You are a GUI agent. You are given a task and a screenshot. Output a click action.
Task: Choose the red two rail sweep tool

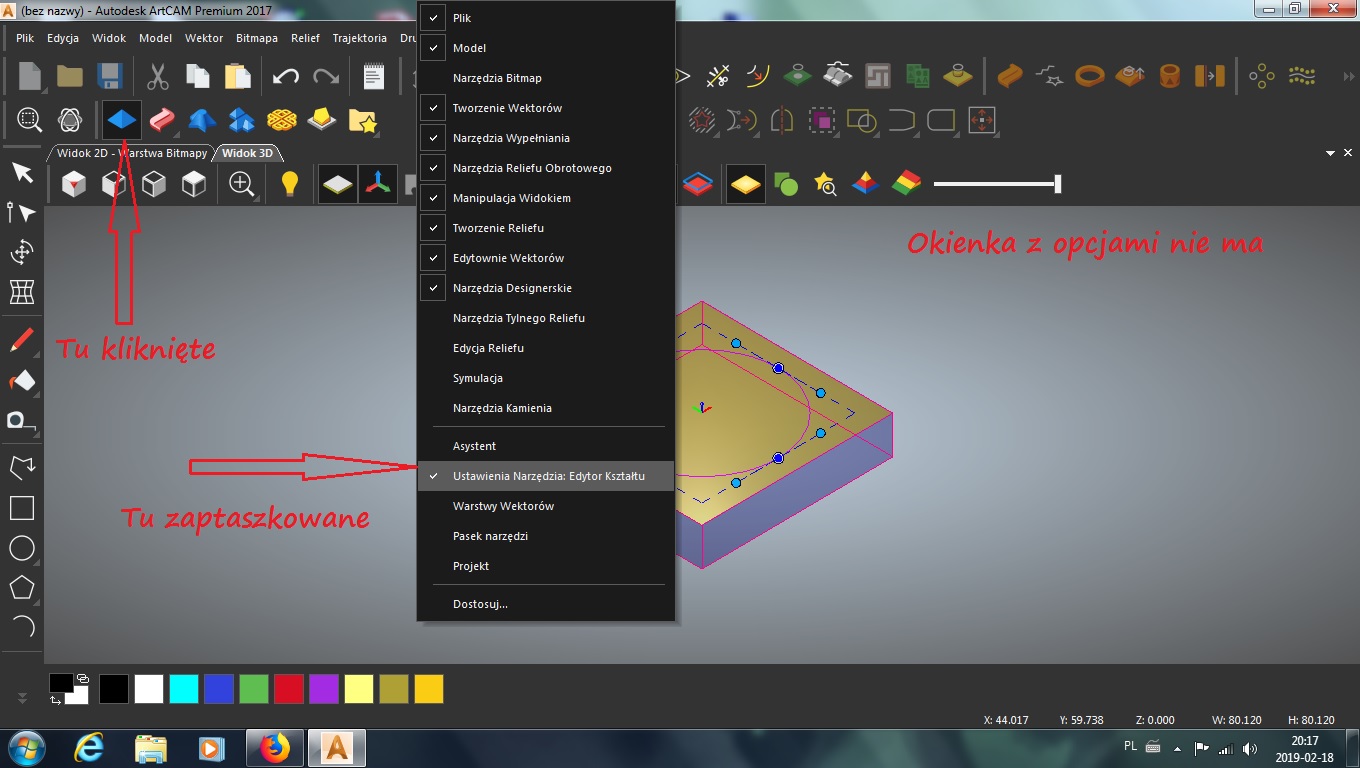[162, 120]
